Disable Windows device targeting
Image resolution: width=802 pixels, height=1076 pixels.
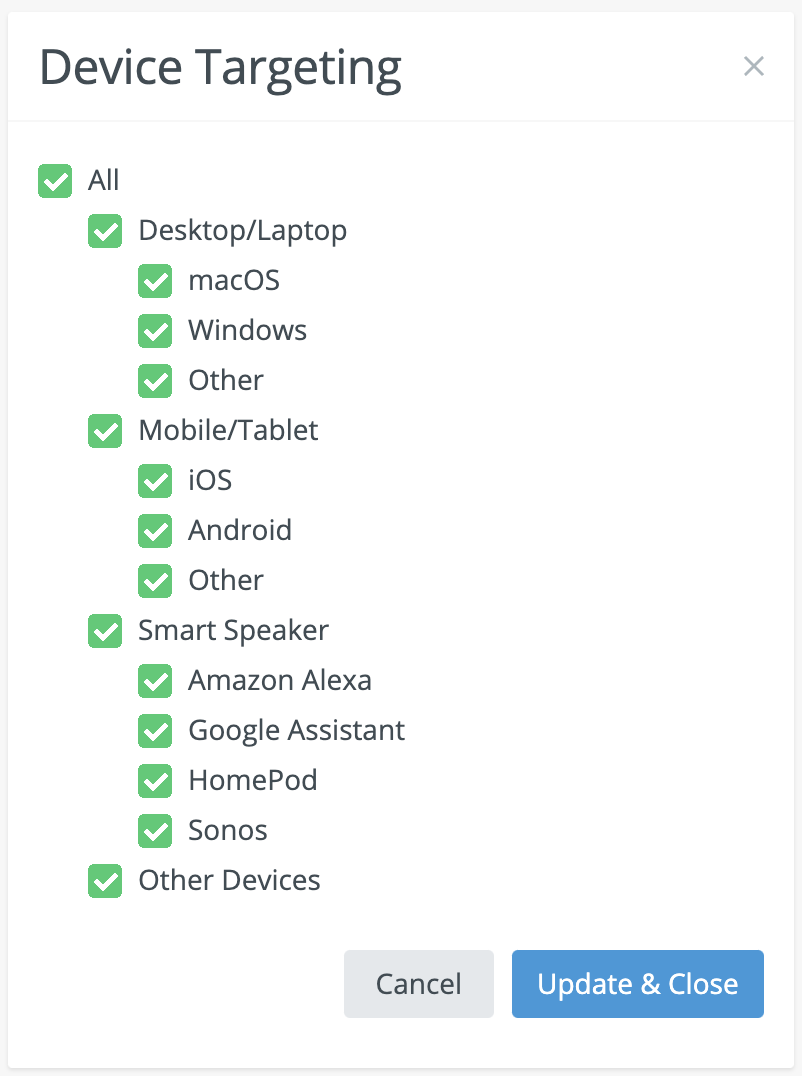point(155,331)
